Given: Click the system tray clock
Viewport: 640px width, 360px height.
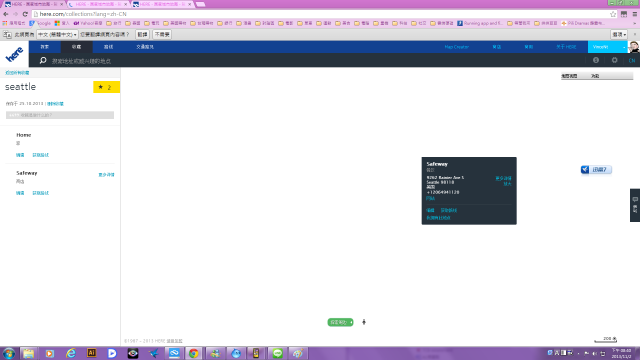Looking at the screenshot, I should click(621, 353).
